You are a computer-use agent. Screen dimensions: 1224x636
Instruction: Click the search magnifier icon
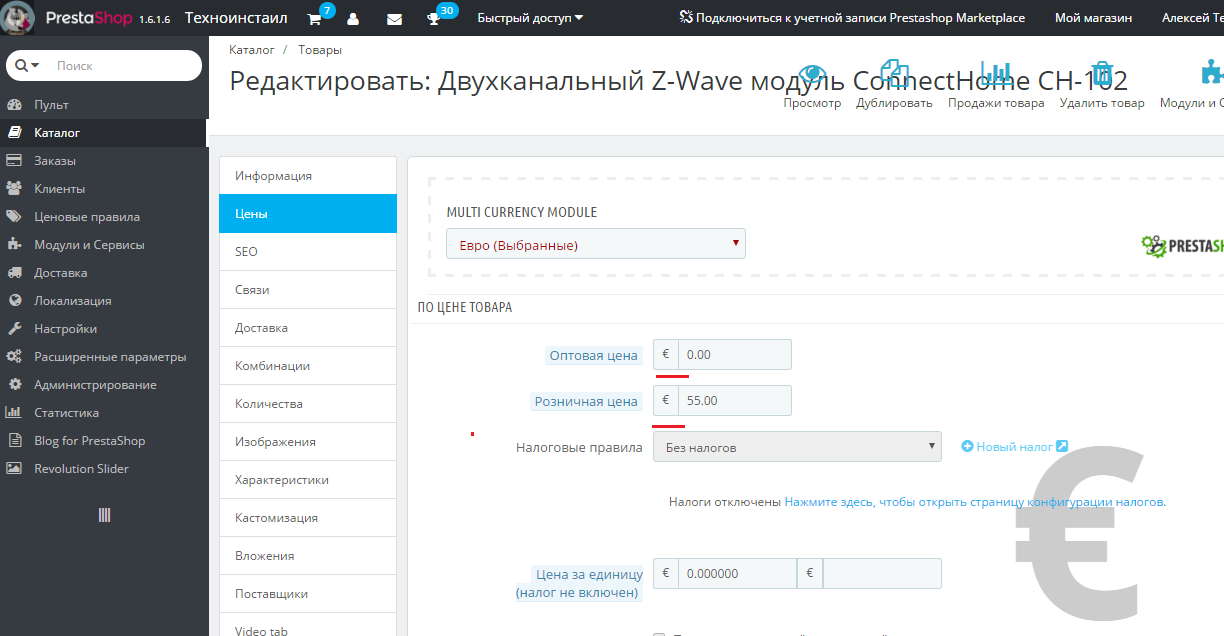(22, 65)
